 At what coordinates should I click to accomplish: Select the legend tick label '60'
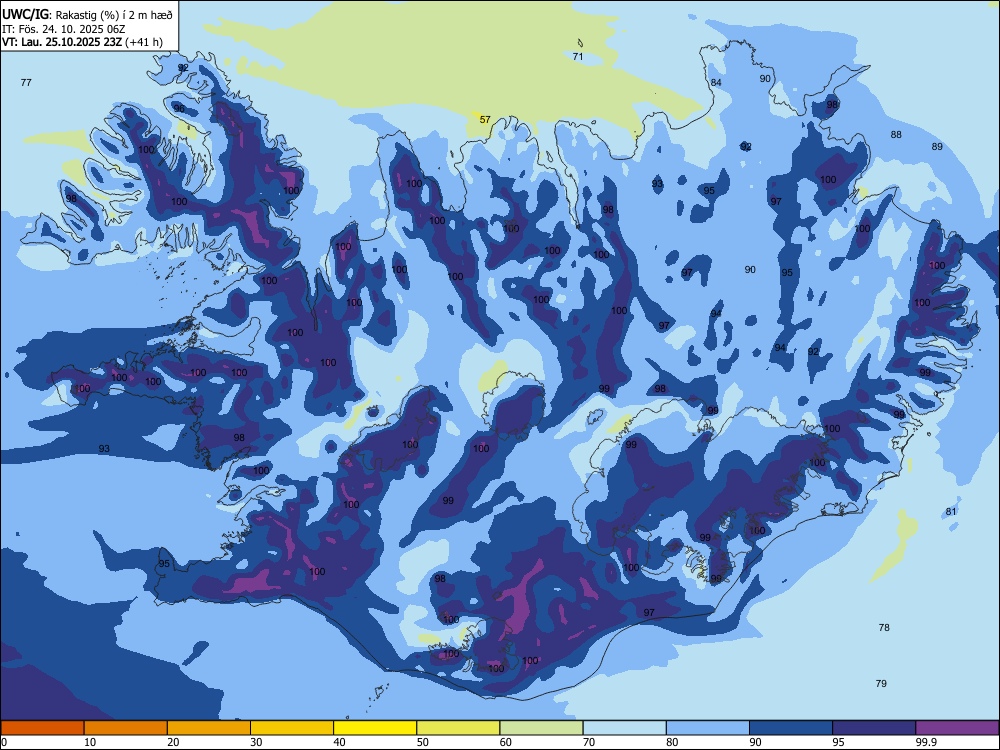[x=506, y=742]
